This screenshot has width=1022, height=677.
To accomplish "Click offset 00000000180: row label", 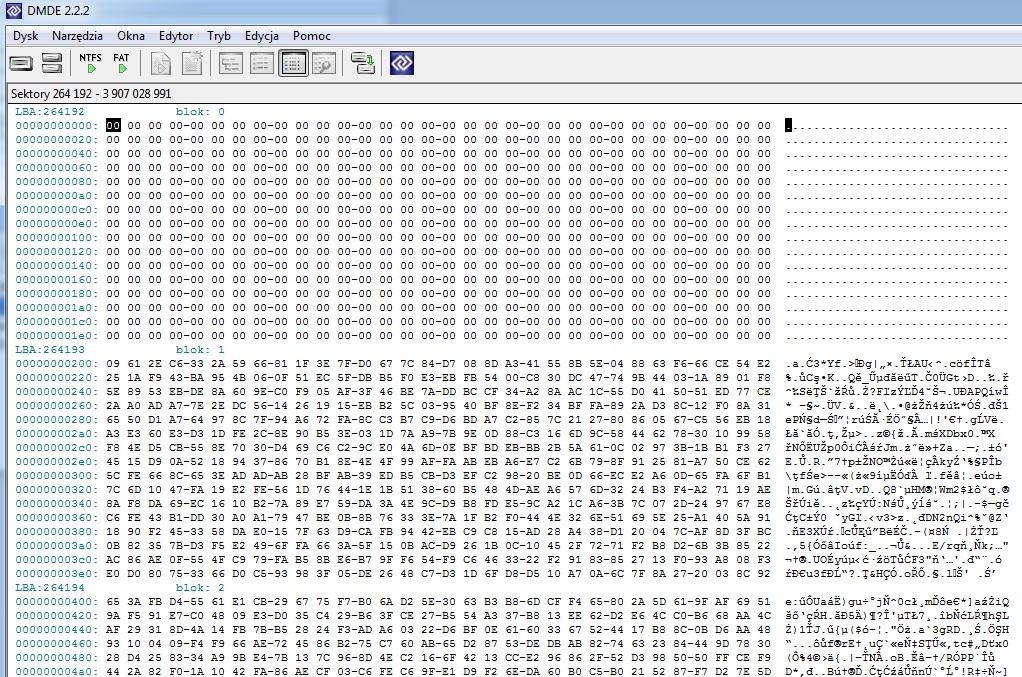I will (57, 293).
